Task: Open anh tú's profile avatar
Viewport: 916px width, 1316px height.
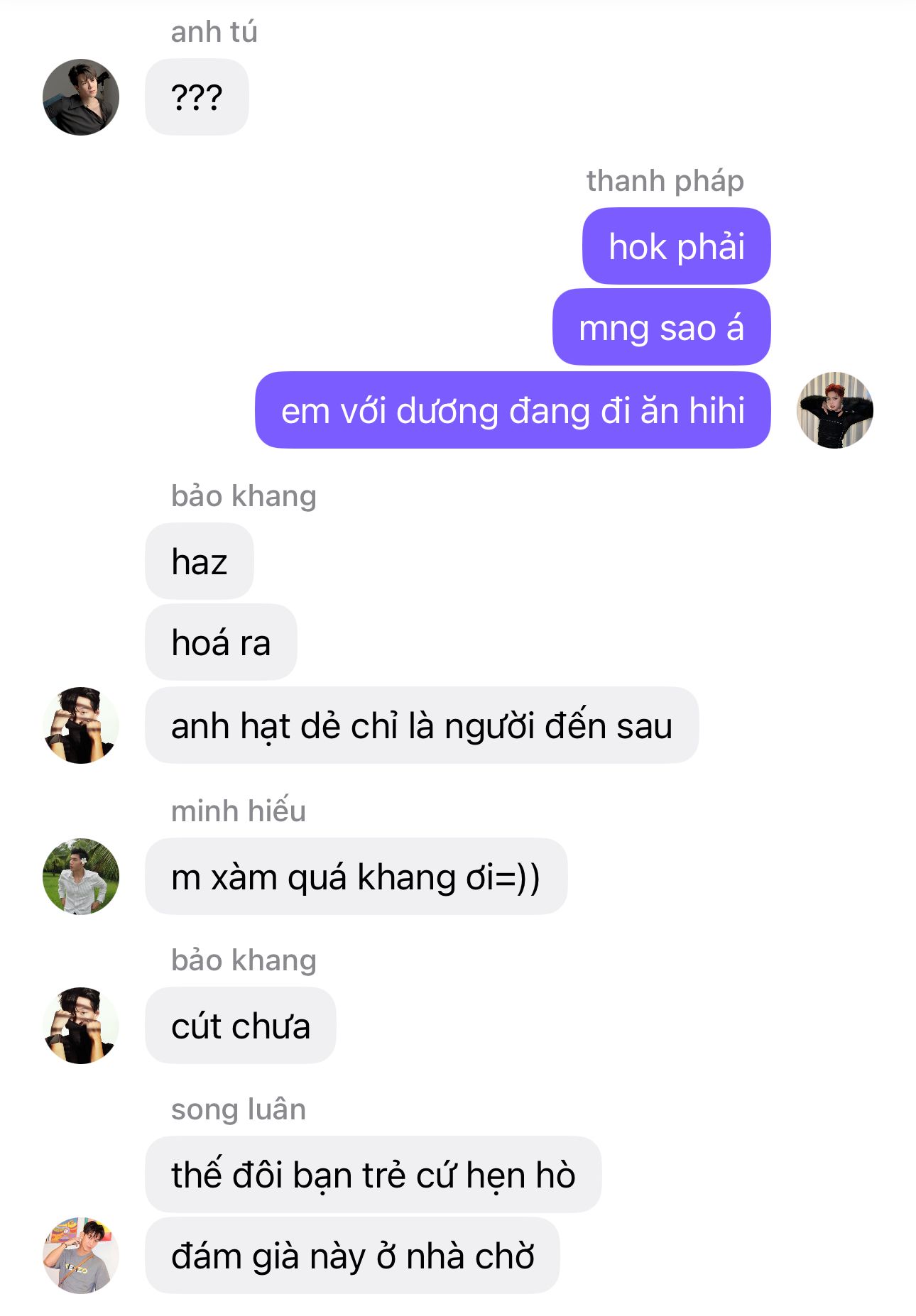Action: coord(81,97)
